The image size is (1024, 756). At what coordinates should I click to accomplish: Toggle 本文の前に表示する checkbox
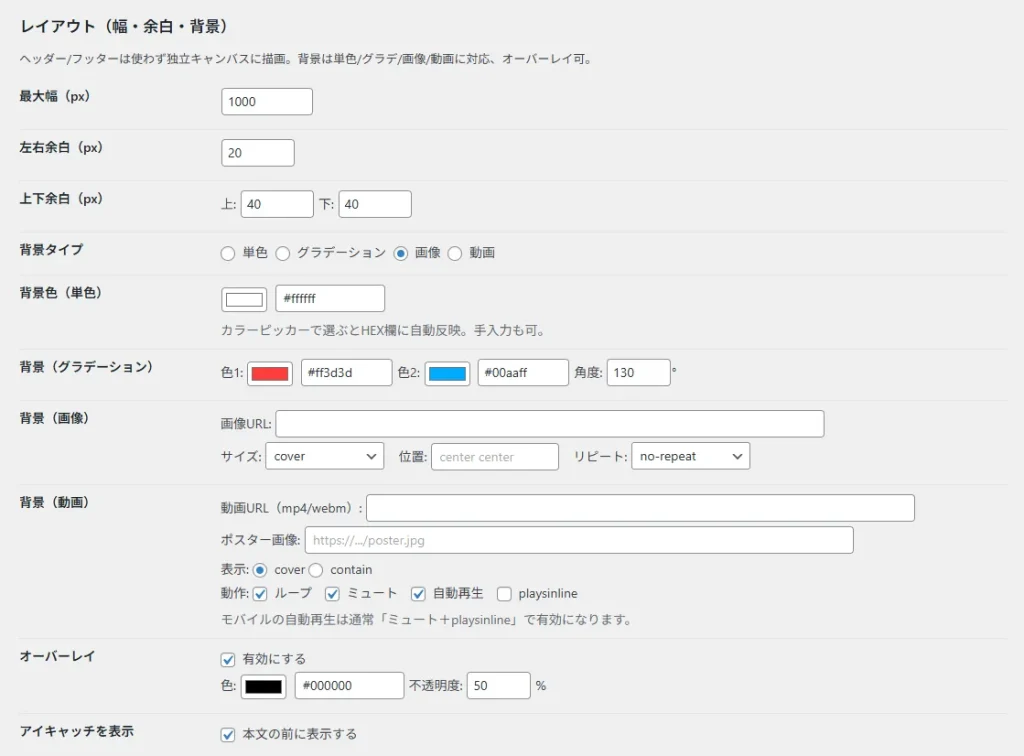point(228,734)
